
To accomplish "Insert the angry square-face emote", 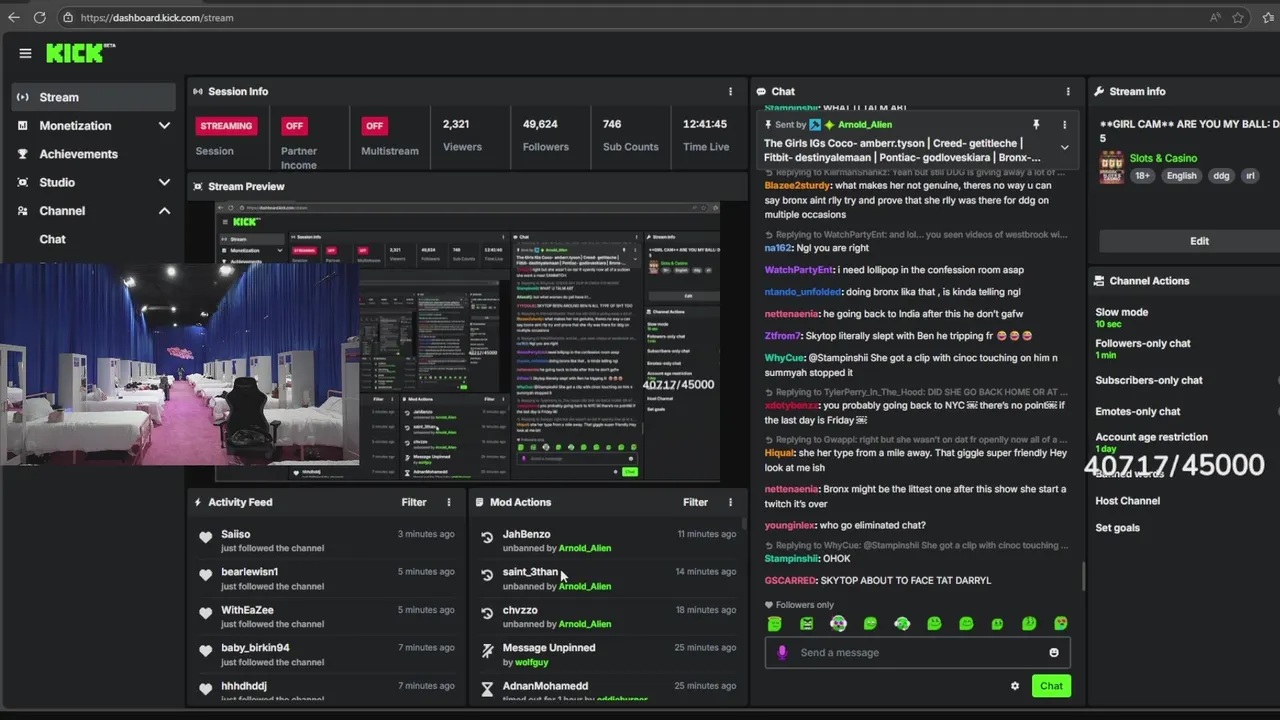I will [806, 624].
